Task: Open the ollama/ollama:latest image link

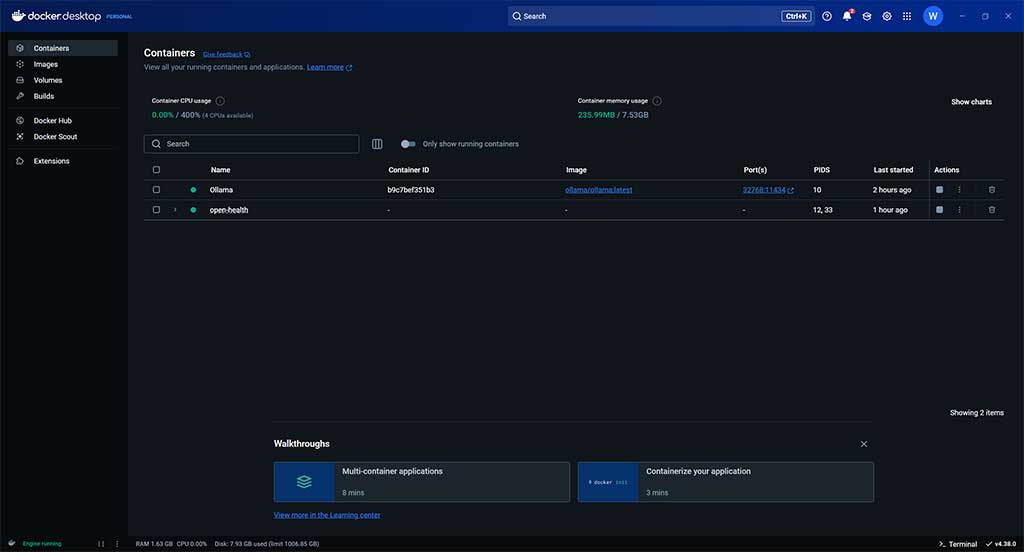Action: (598, 190)
